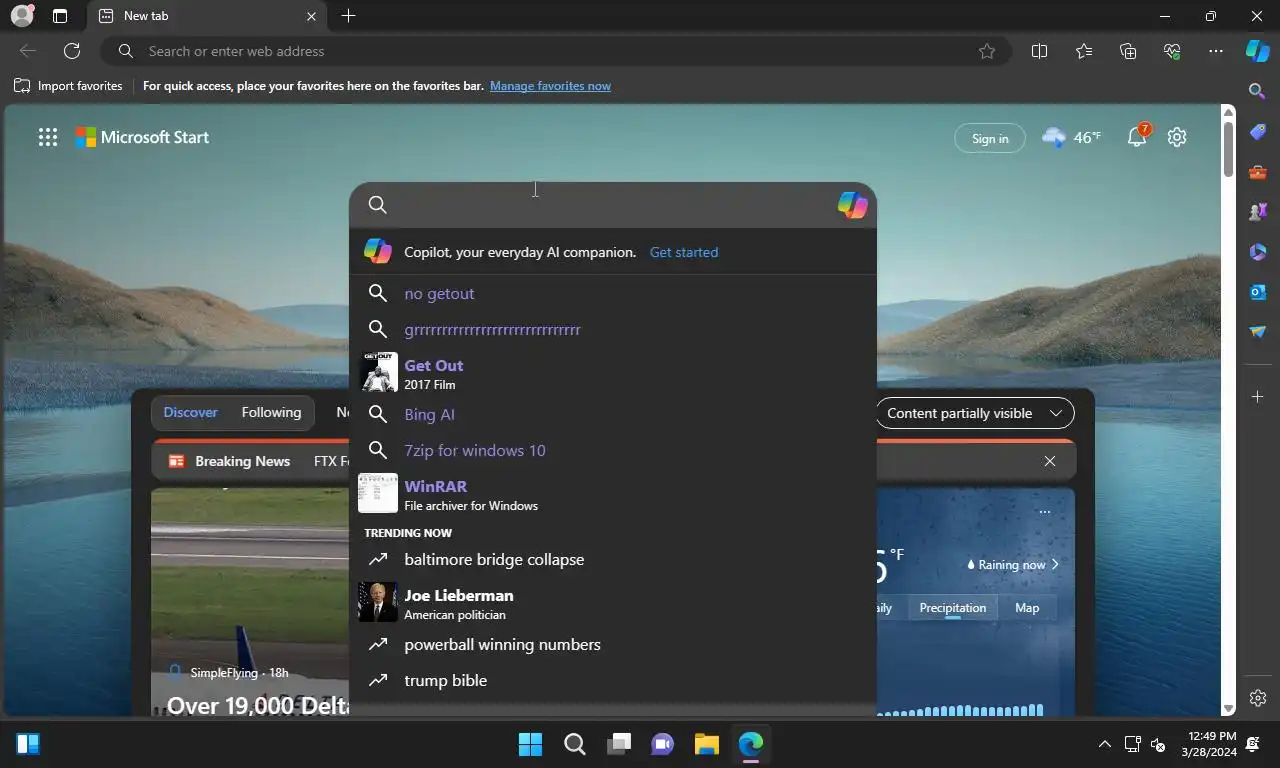
Task: Open the taskbar clock and date
Action: (x=1209, y=744)
